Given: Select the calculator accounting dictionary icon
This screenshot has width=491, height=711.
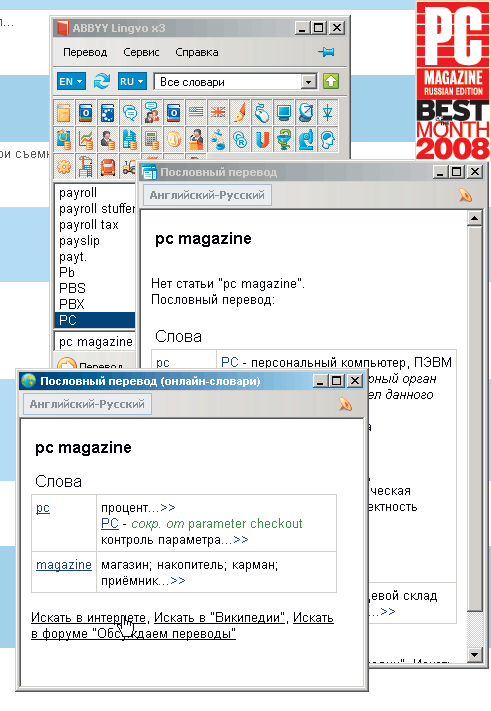Looking at the screenshot, I should click(x=151, y=140).
